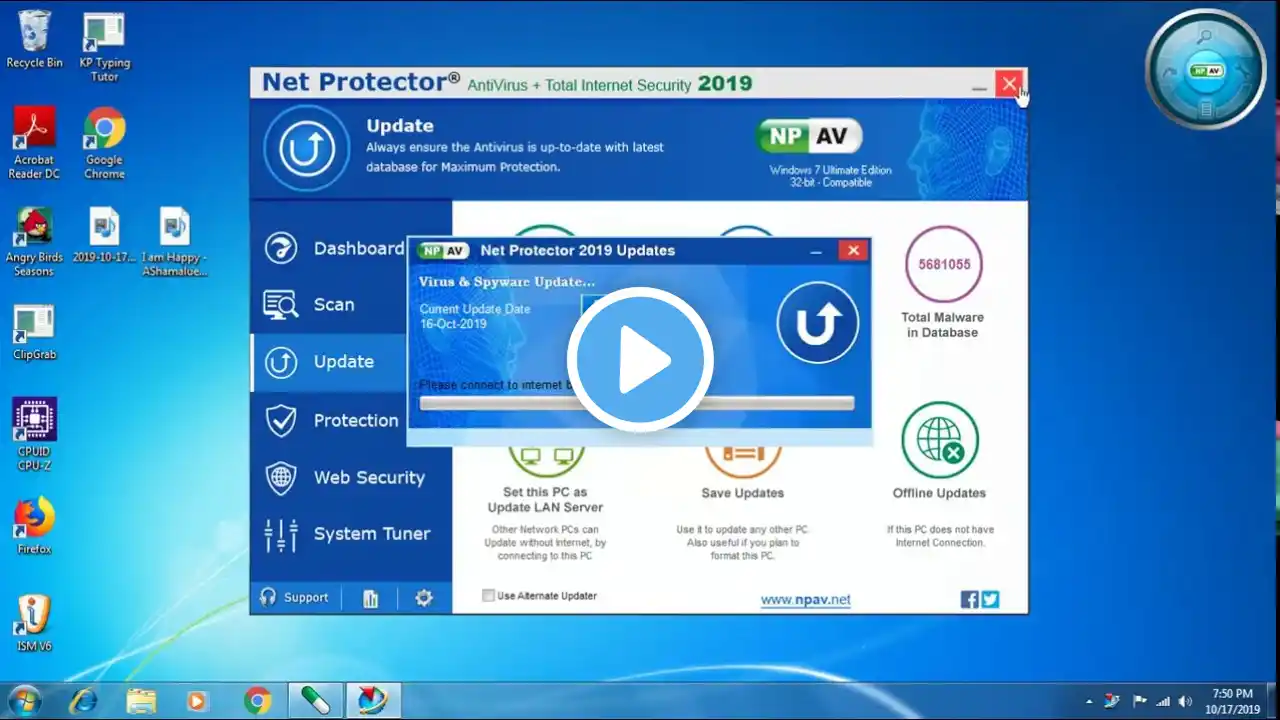1280x720 pixels.
Task: Click the NP AV logo in the header
Action: 810,136
